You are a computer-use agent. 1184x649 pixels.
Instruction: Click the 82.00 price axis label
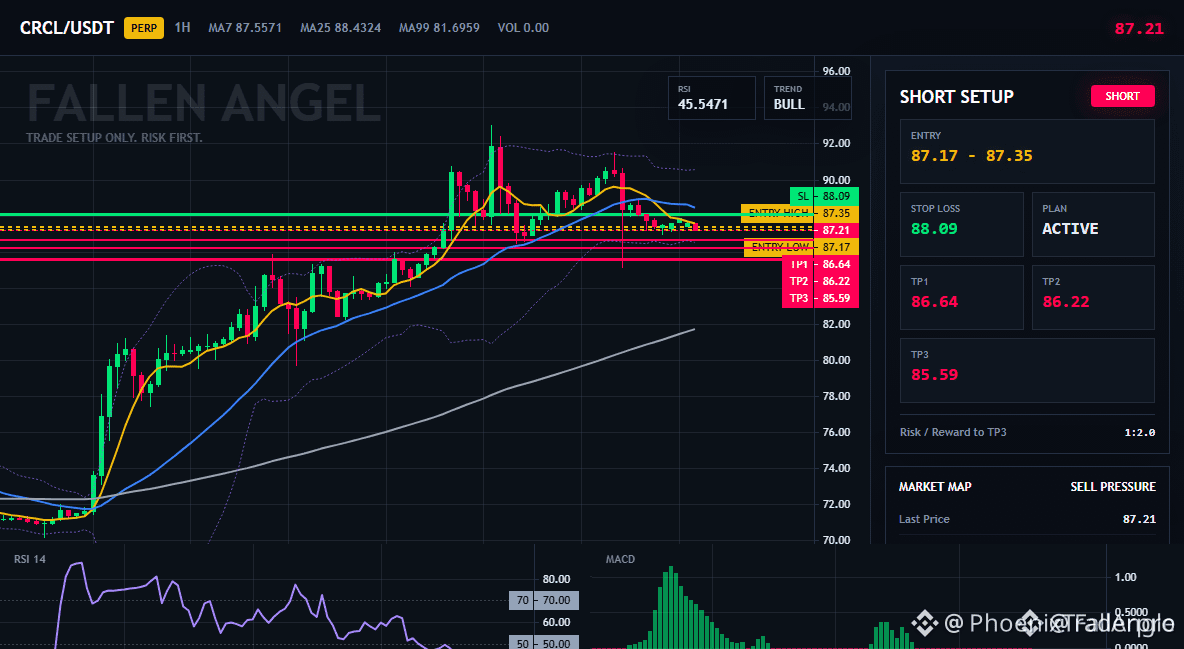tap(836, 324)
